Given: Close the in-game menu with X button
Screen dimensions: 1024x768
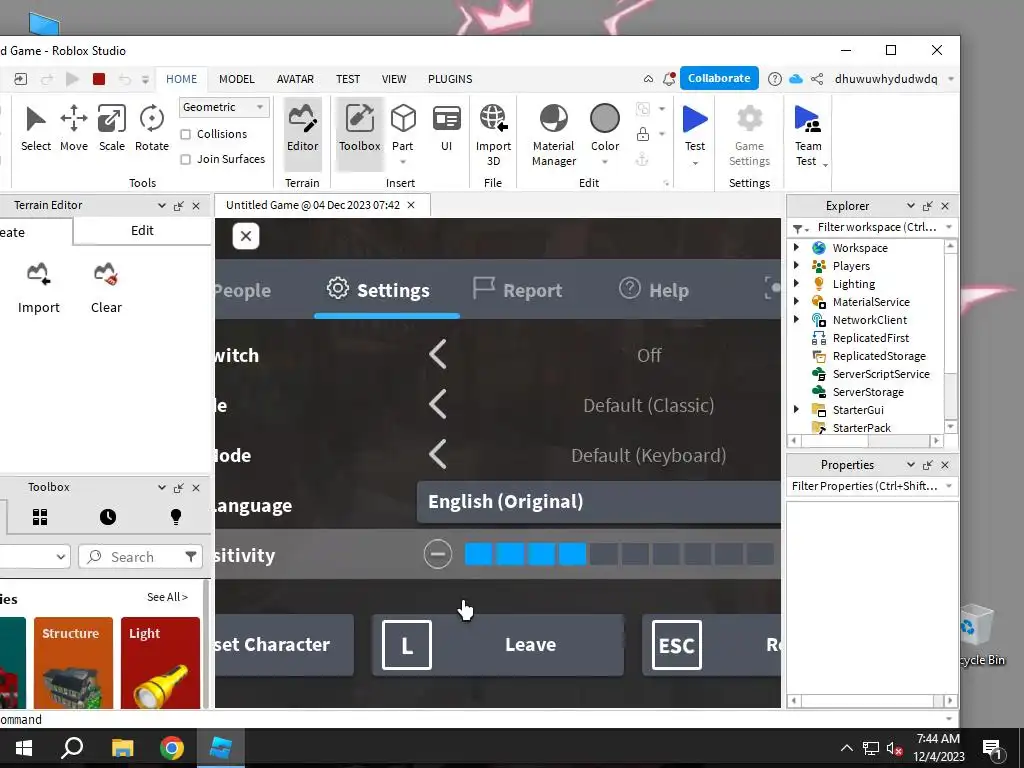Looking at the screenshot, I should pyautogui.click(x=246, y=236).
